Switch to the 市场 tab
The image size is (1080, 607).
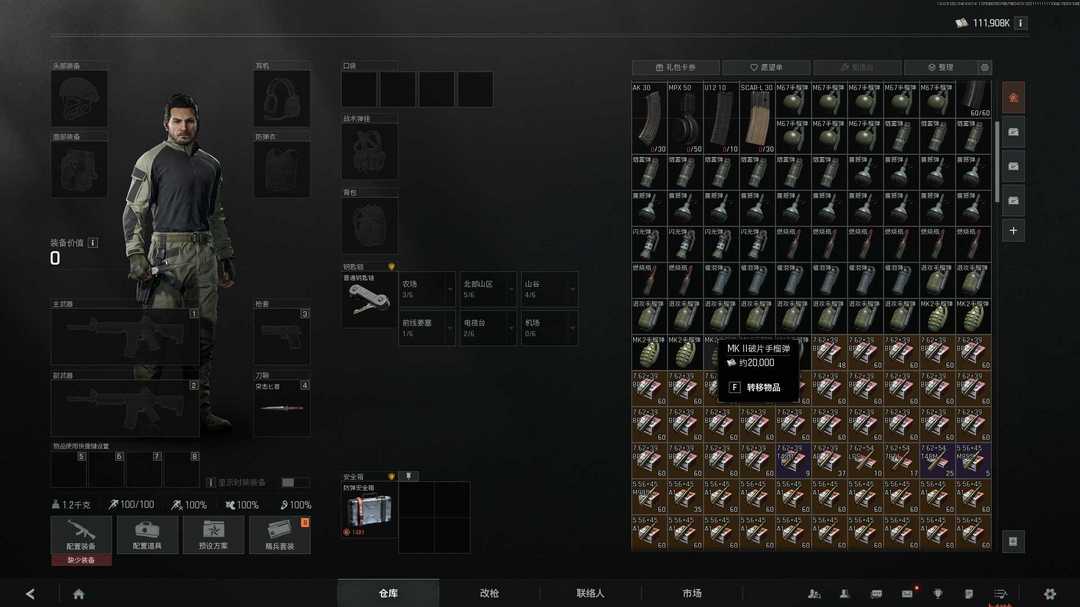(x=691, y=593)
